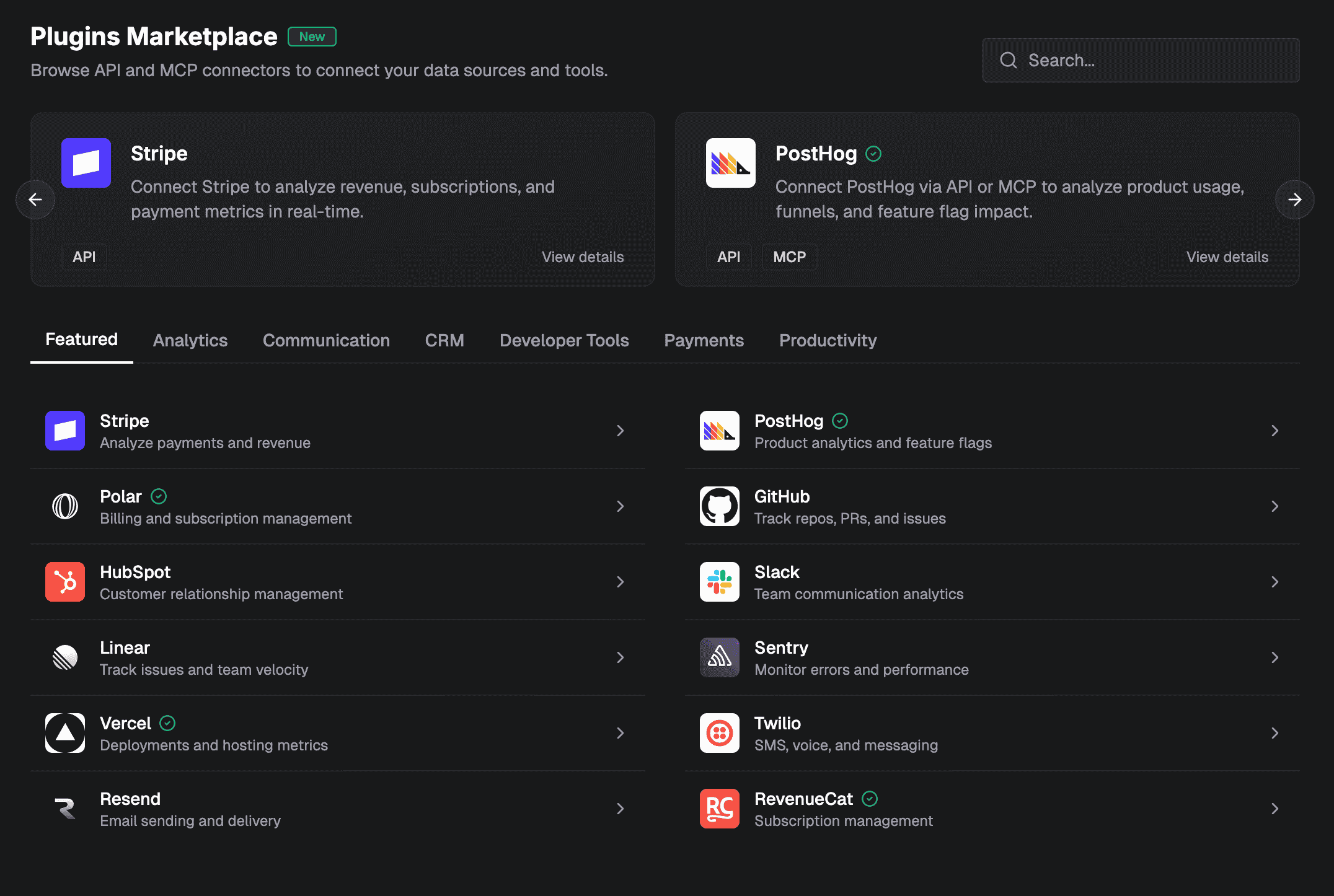Click the Slack logo icon

[719, 582]
